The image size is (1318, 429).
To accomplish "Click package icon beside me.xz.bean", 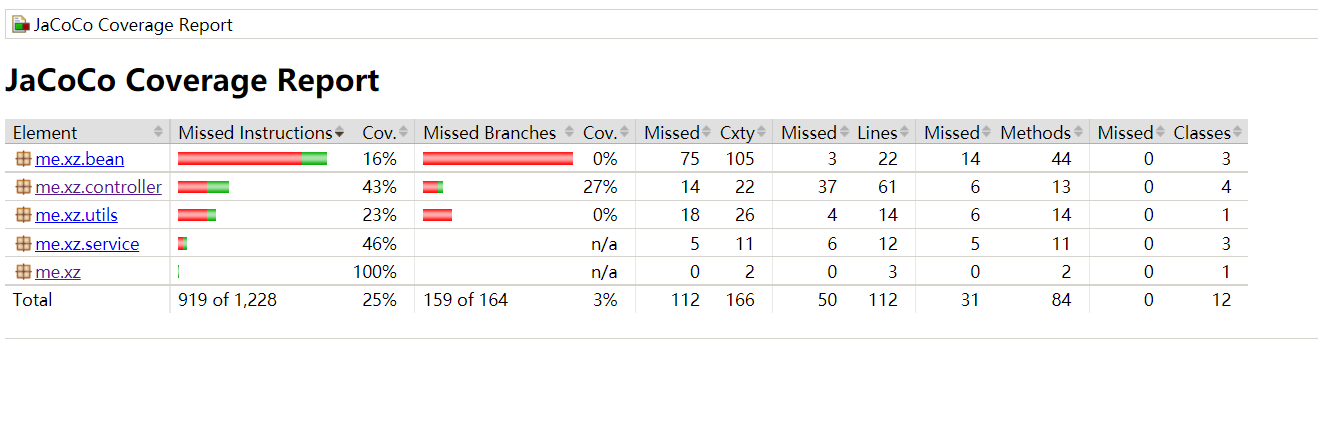I will (x=23, y=159).
